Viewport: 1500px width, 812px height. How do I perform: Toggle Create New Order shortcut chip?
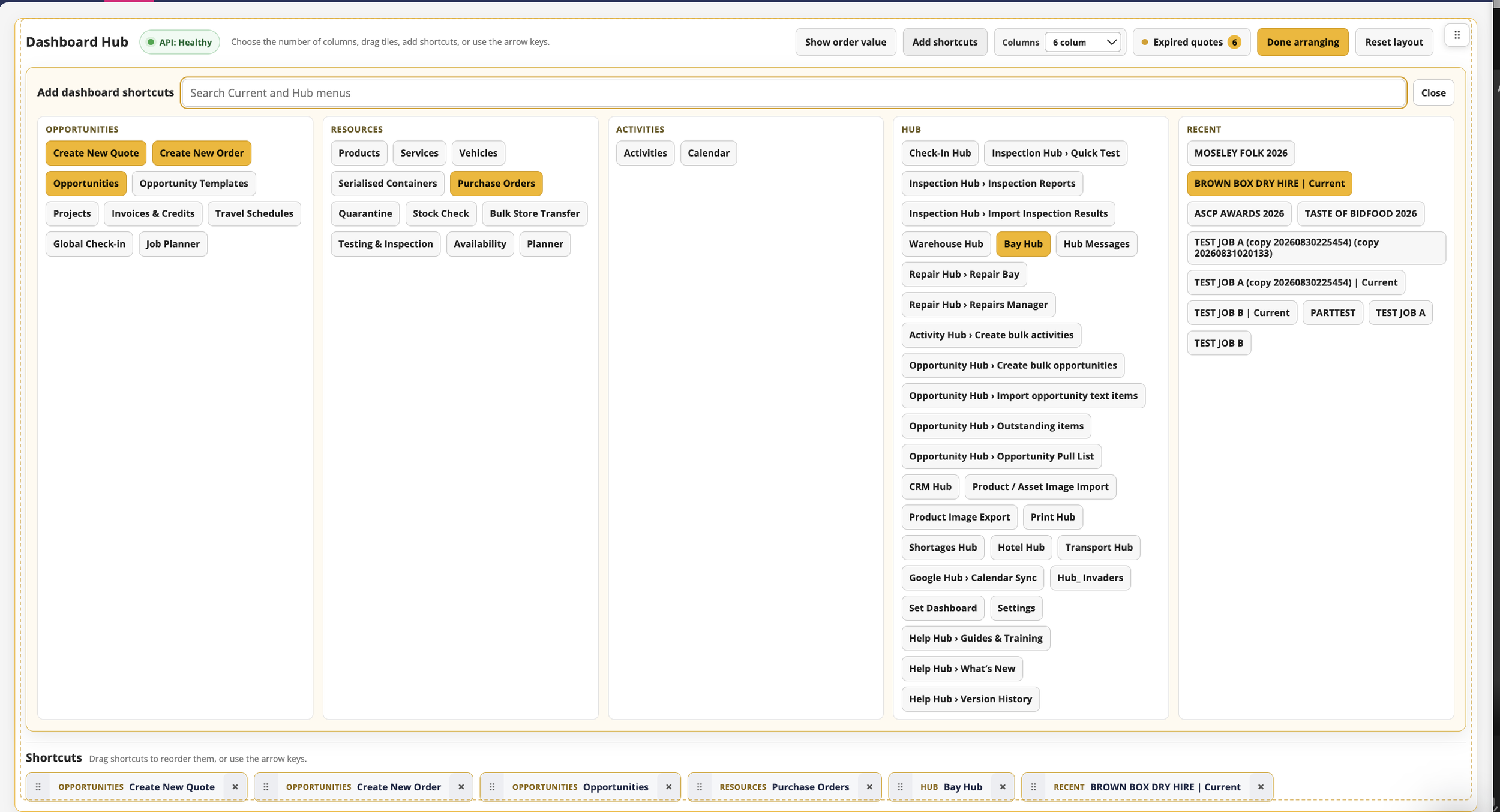click(202, 153)
